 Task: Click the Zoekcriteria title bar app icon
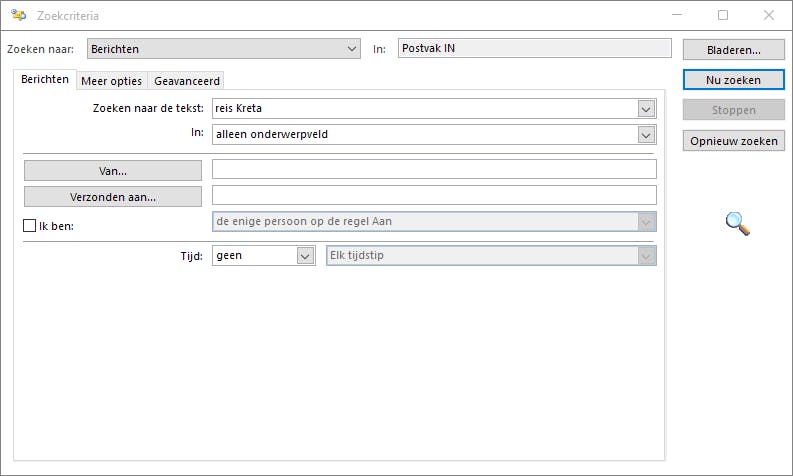tap(18, 15)
